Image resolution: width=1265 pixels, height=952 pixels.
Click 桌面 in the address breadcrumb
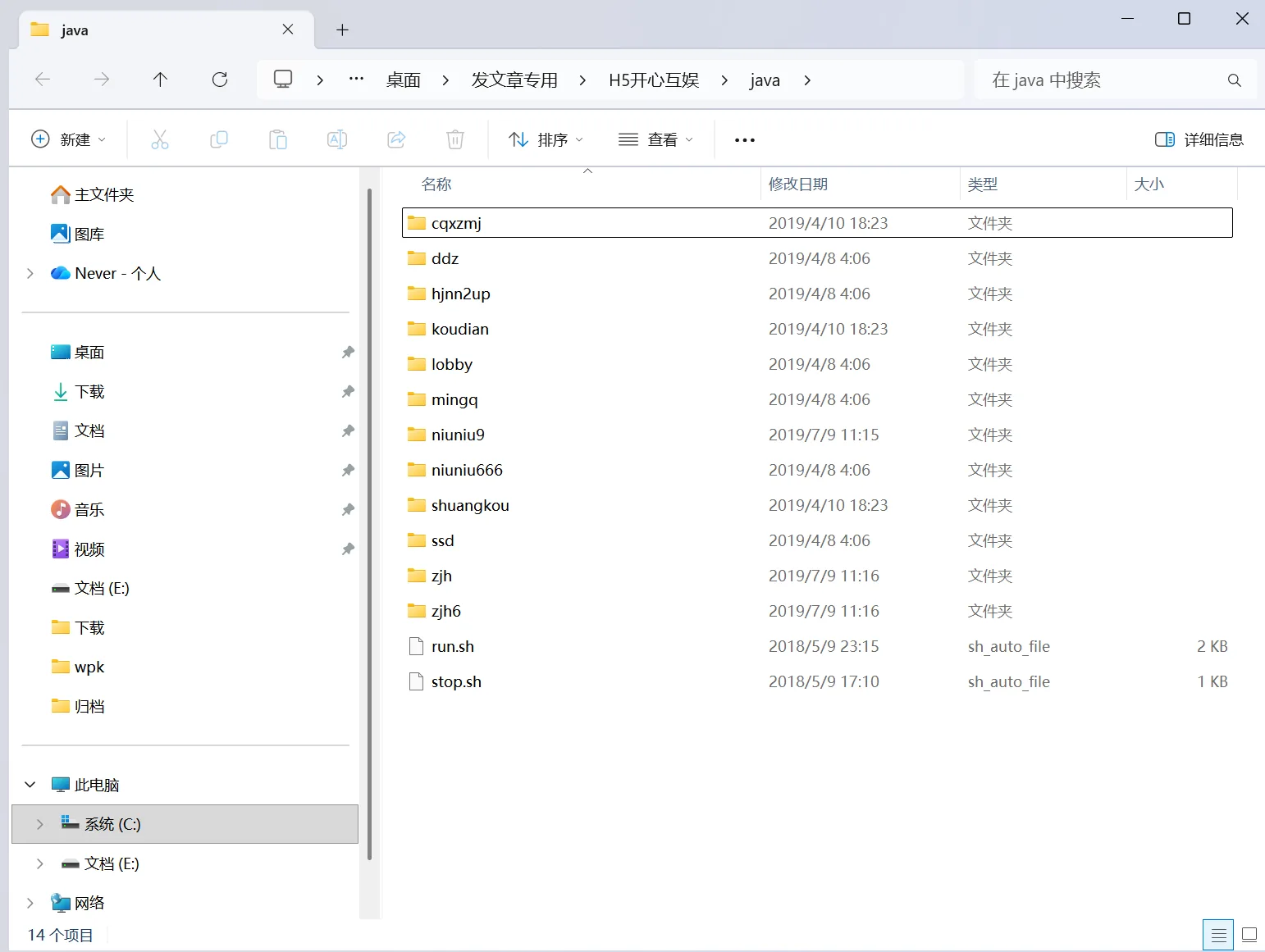[x=404, y=80]
